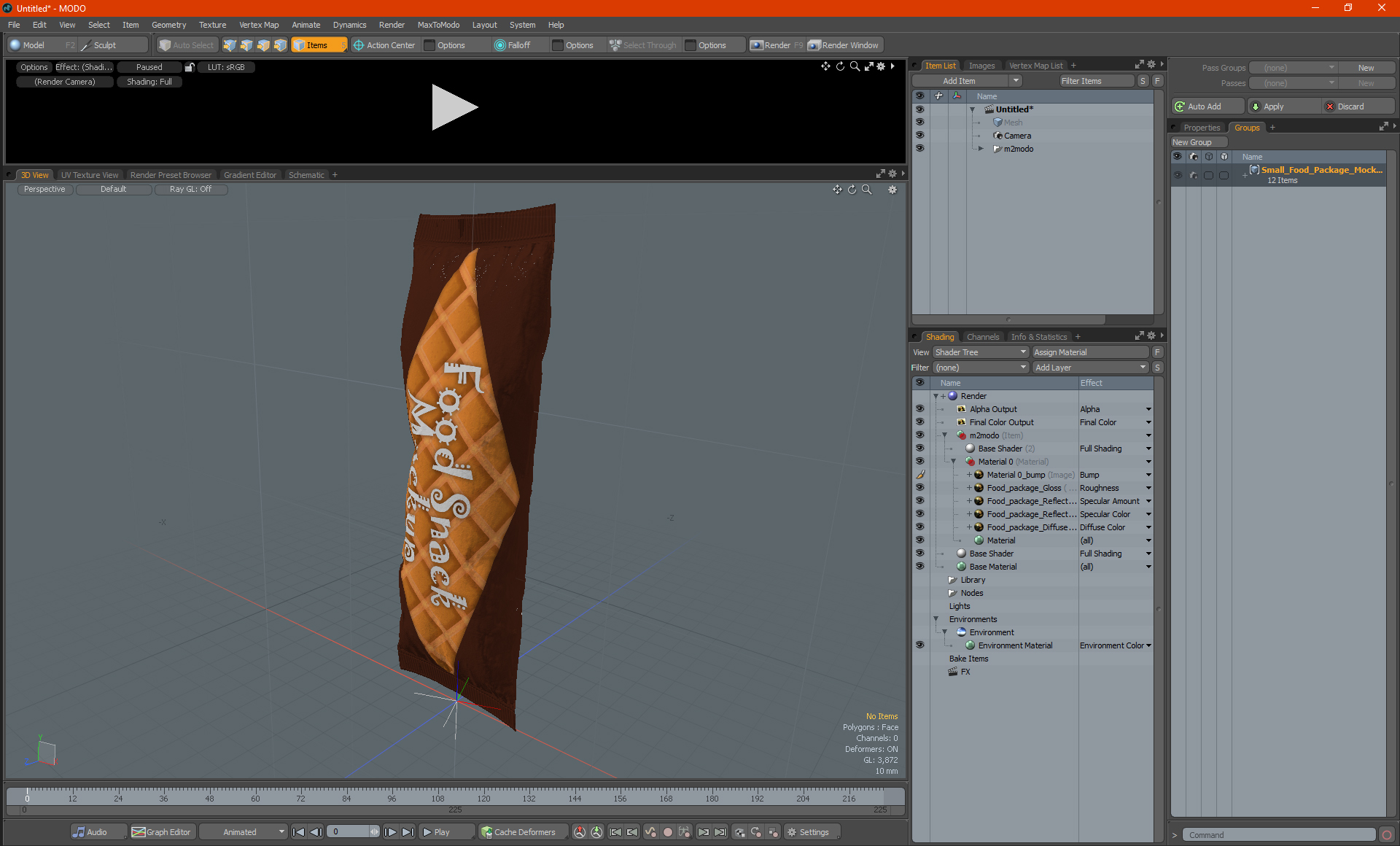Open the Graph Editor
The width and height of the screenshot is (1400, 846).
(162, 832)
